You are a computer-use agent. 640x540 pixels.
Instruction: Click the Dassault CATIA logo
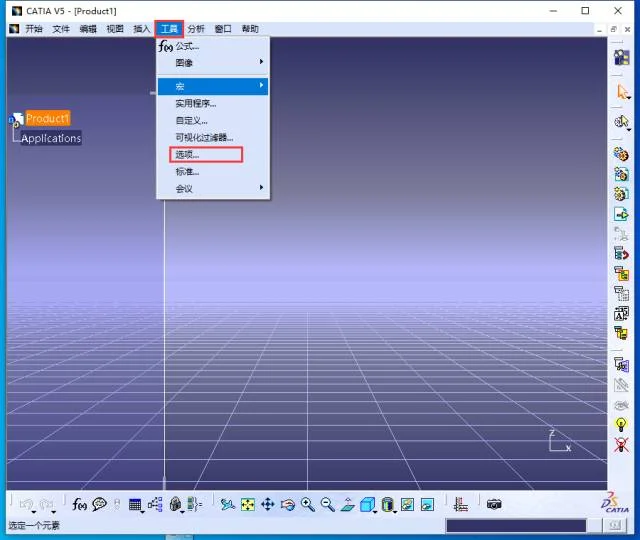(615, 503)
